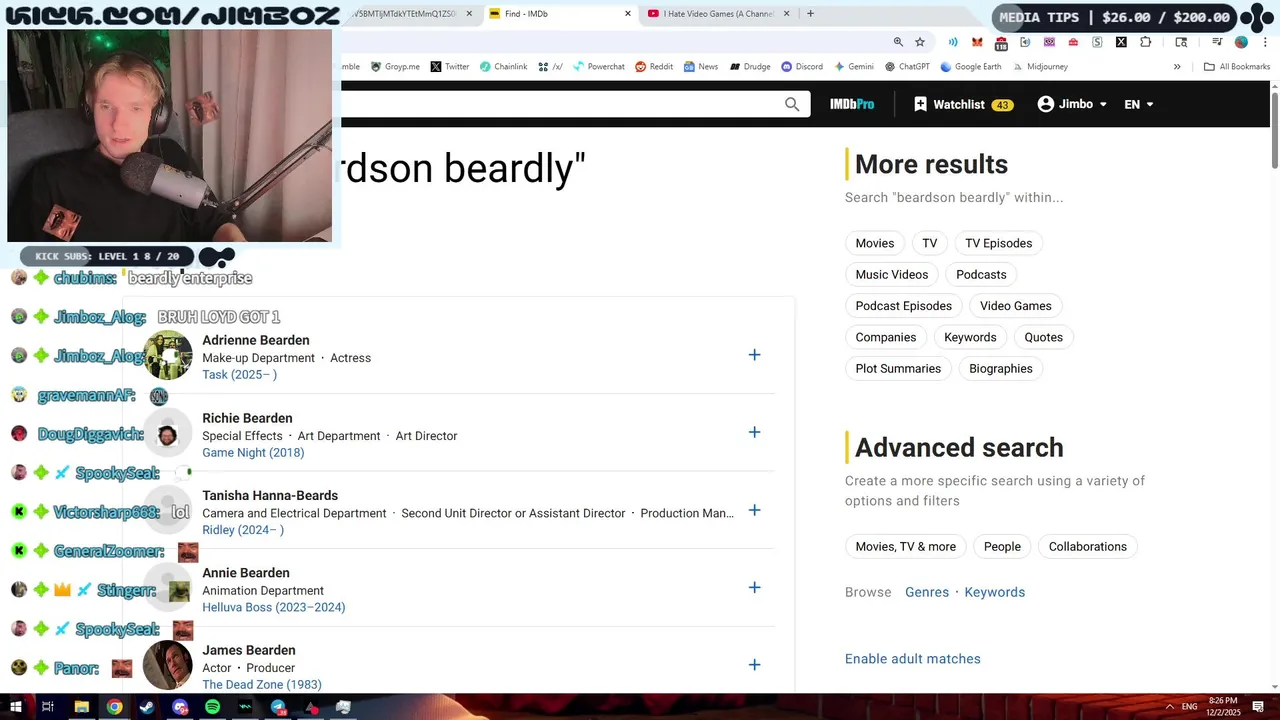Show more bookmarks with the chevron
The width and height of the screenshot is (1280, 720).
point(1177,67)
